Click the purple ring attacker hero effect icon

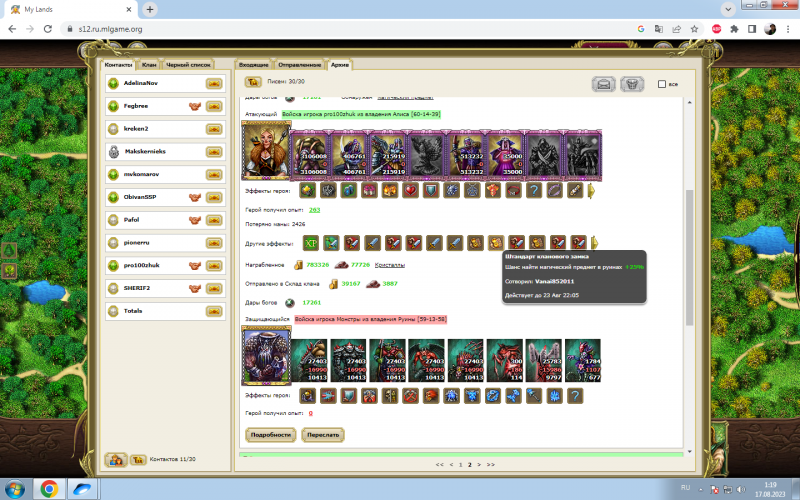coord(554,191)
